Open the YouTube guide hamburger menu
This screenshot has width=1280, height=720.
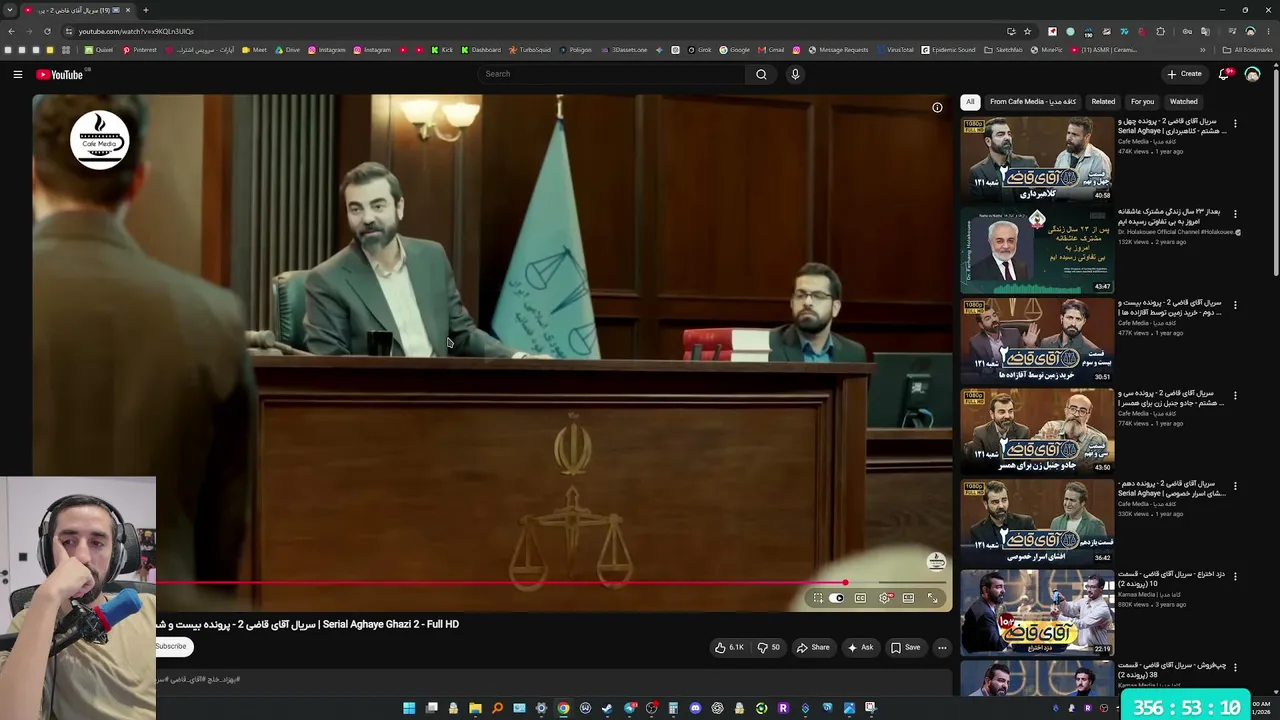click(17, 74)
